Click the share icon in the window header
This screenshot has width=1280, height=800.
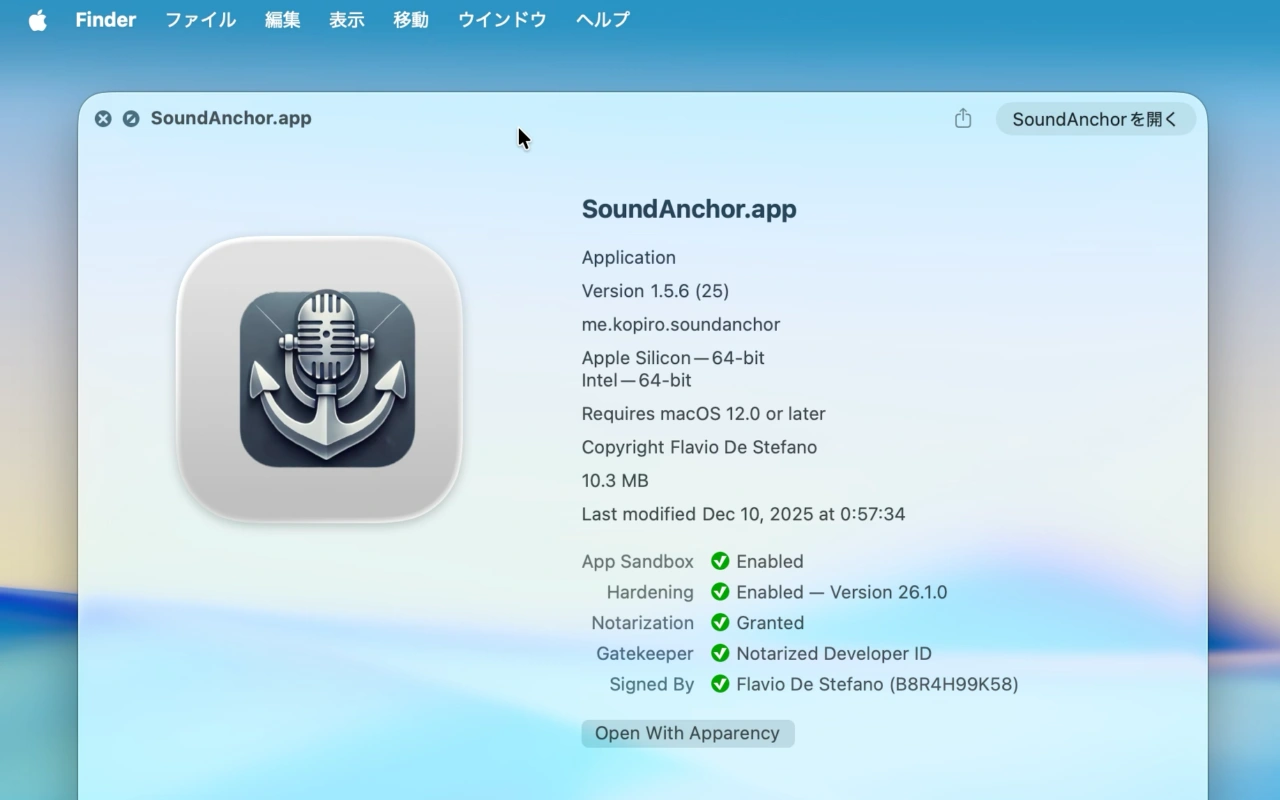(962, 118)
